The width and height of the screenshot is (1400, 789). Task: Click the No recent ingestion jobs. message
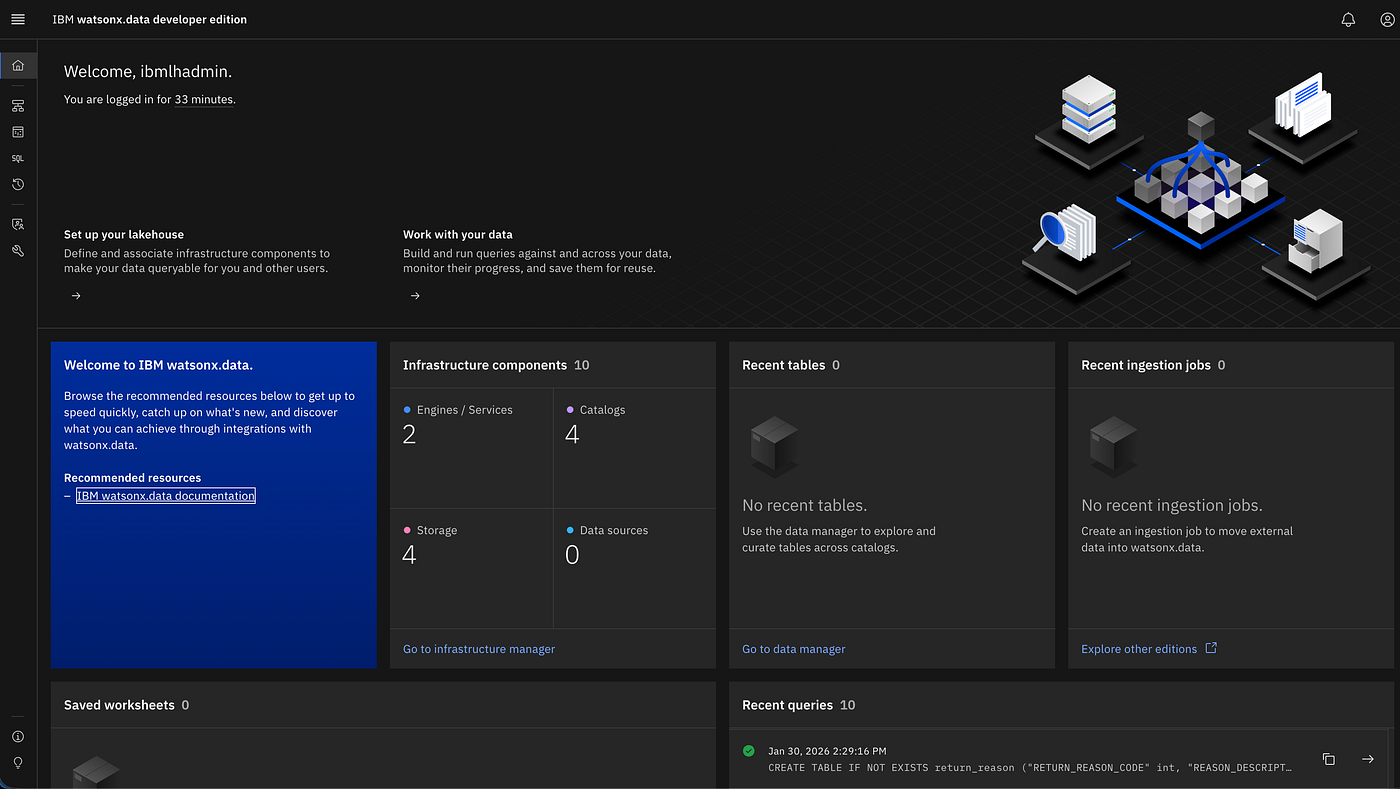pyautogui.click(x=1172, y=505)
